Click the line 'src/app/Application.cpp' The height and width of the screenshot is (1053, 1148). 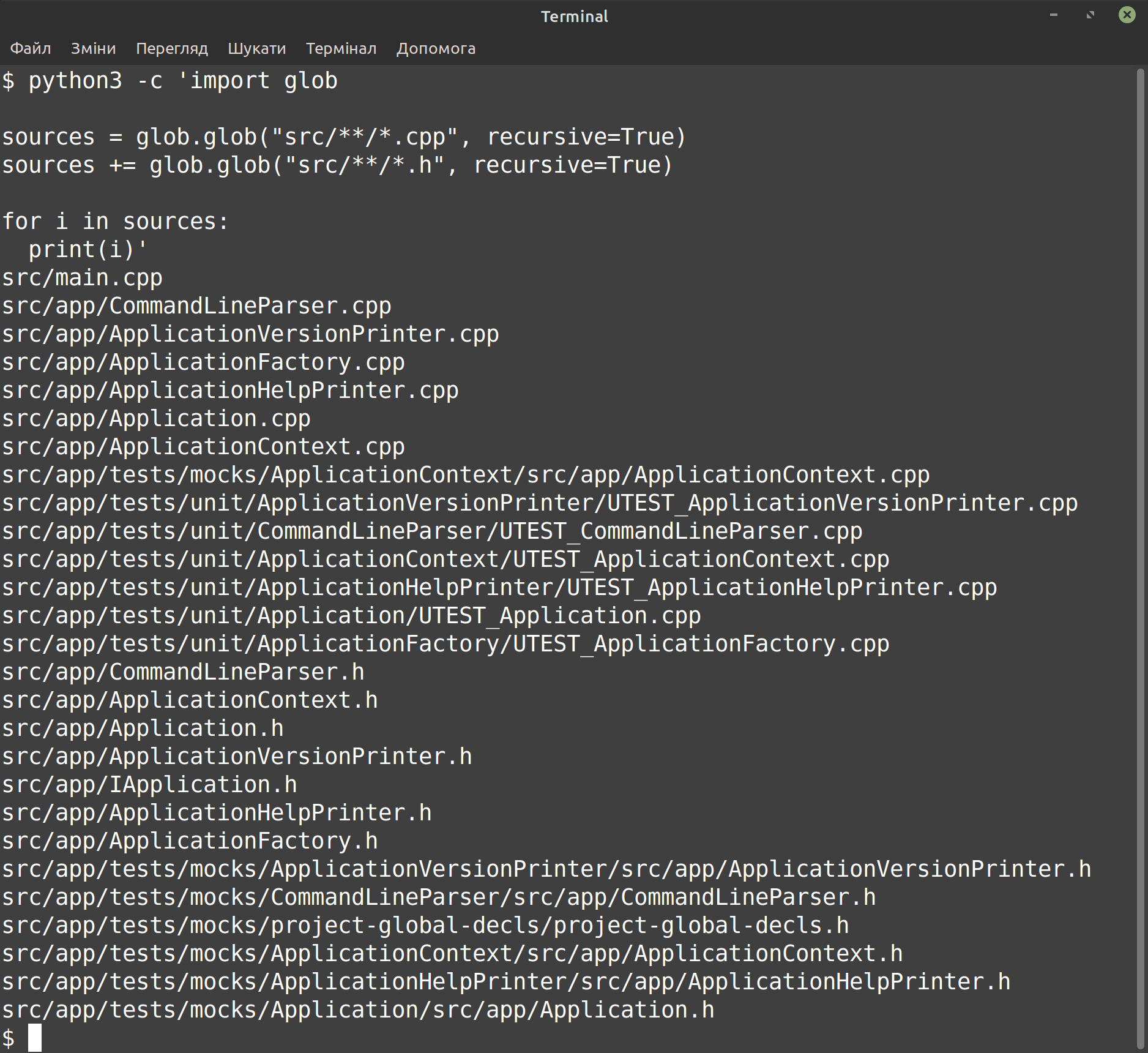(x=157, y=419)
